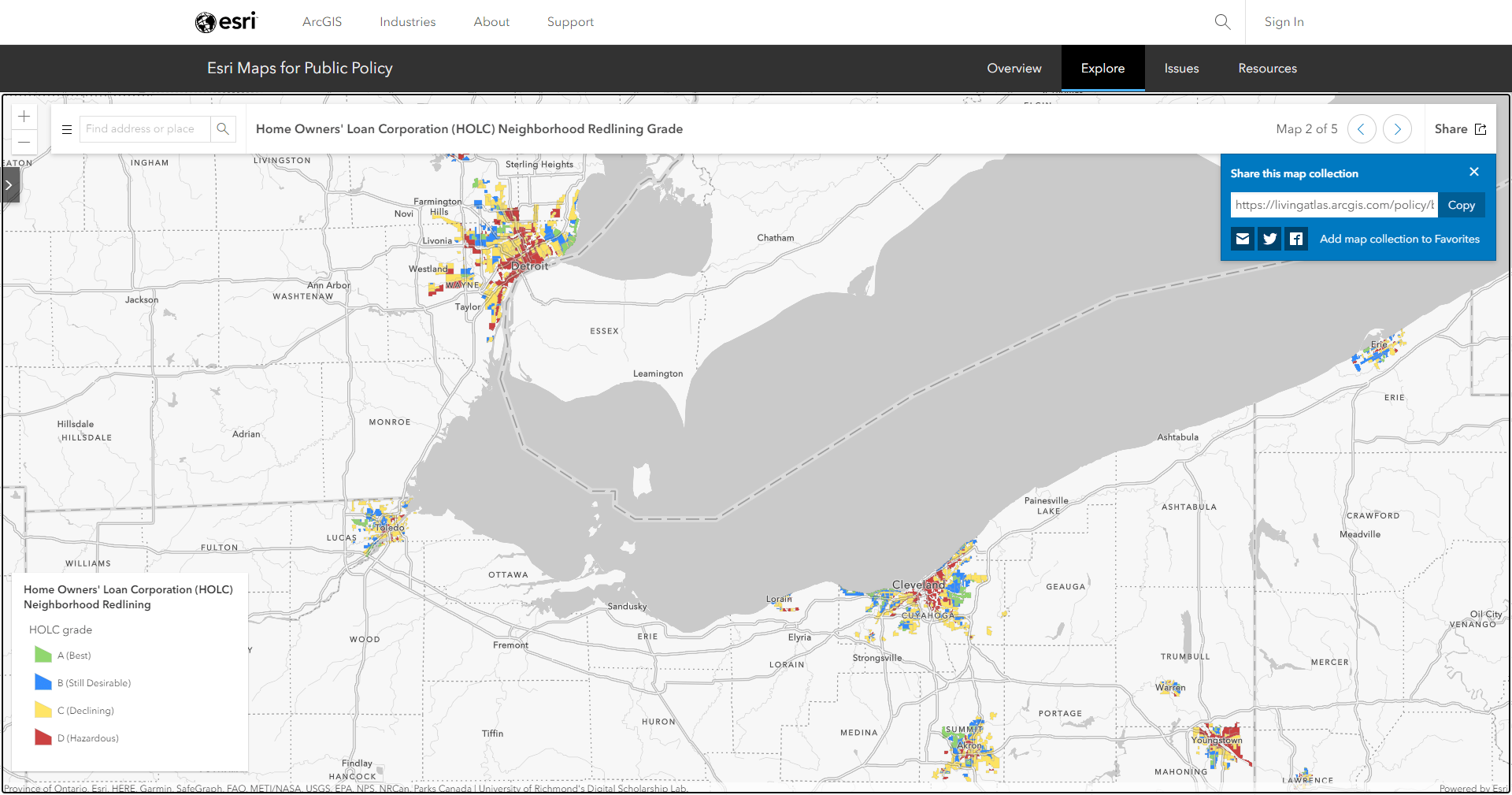Click the Youngstown label on the map

[x=1217, y=740]
